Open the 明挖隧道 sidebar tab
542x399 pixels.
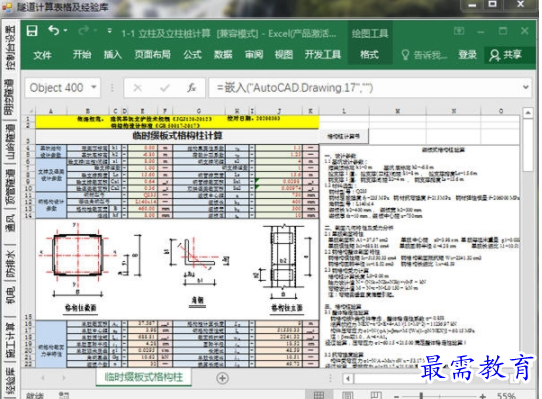[x=10, y=96]
